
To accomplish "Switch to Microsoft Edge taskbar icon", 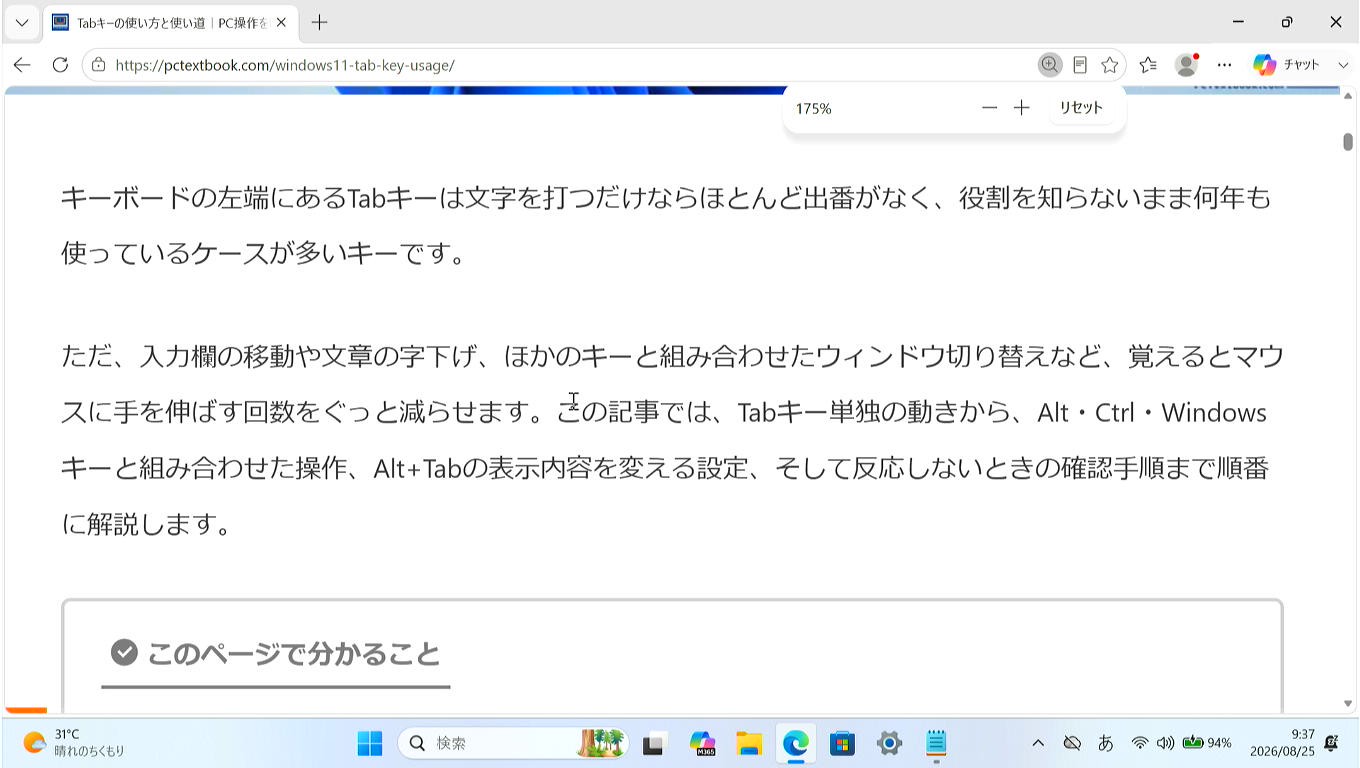I will [796, 743].
